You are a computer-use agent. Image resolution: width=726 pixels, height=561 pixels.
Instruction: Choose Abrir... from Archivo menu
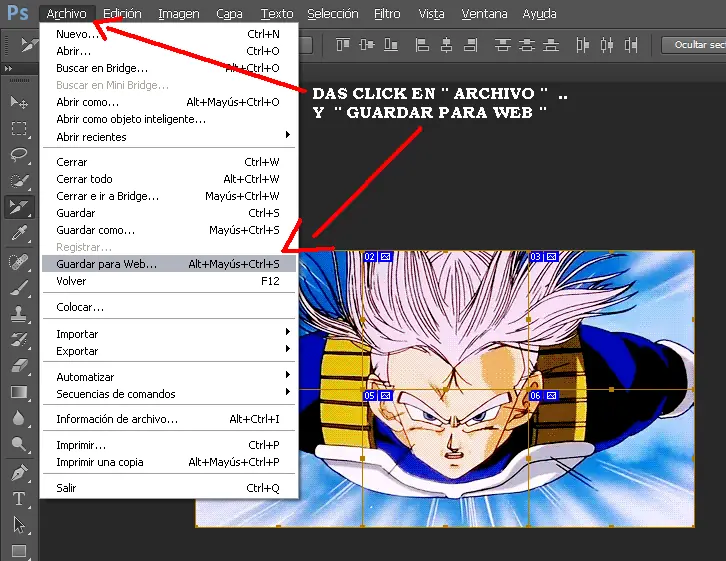click(x=169, y=51)
